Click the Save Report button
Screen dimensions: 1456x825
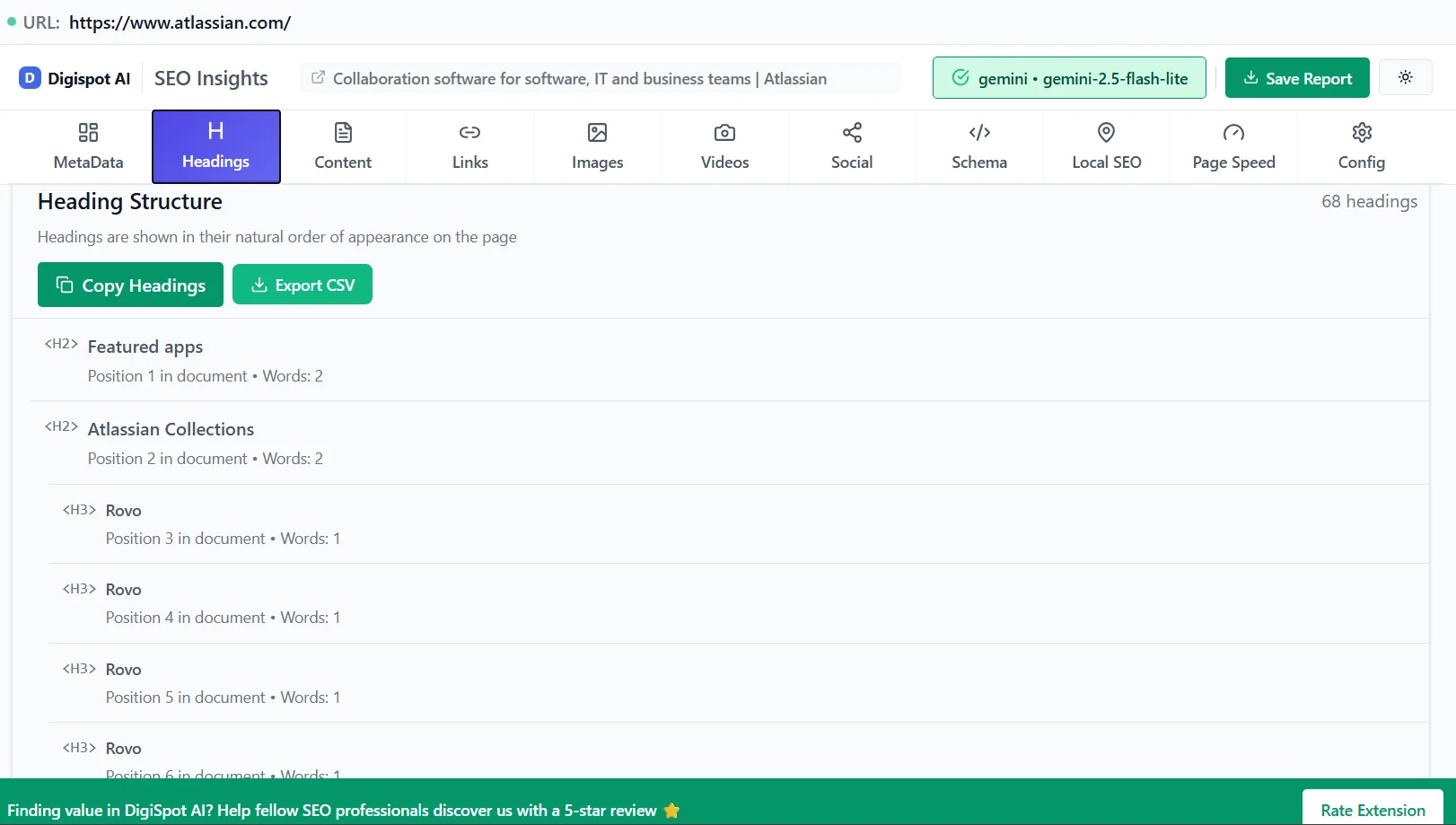[x=1296, y=78]
